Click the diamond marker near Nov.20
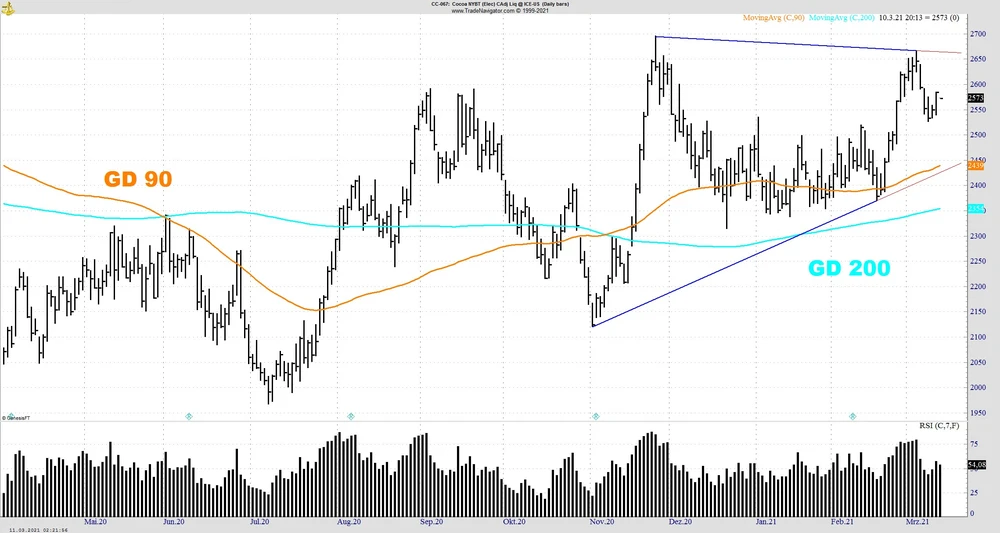1000x533 pixels. pyautogui.click(x=595, y=415)
